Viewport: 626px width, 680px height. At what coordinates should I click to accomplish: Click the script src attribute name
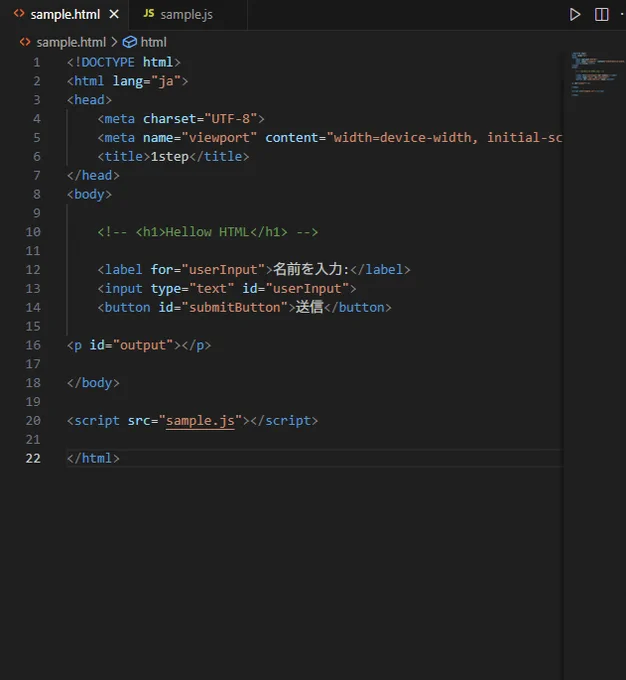(x=139, y=421)
